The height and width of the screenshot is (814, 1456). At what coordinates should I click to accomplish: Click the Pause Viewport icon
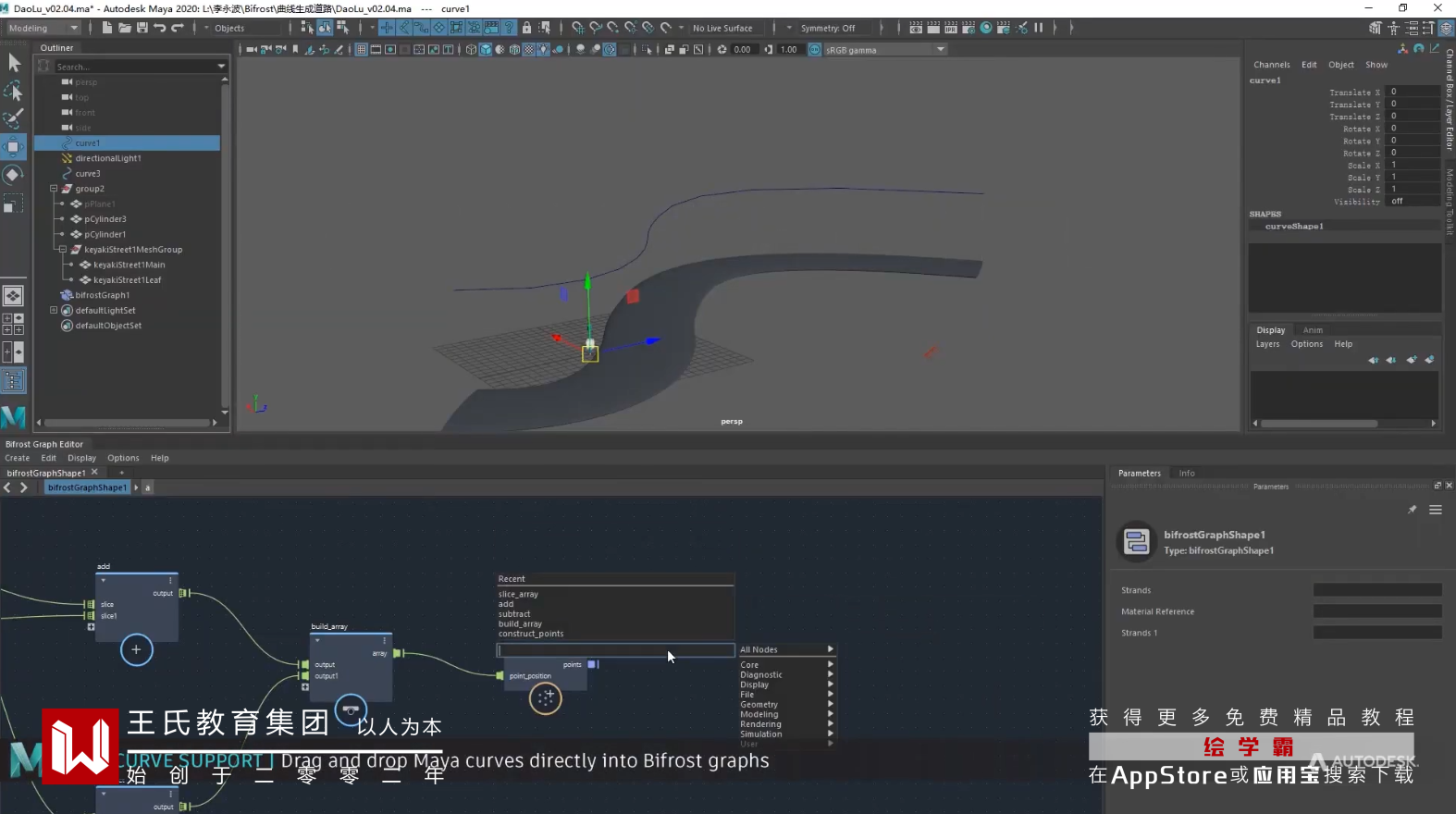tap(1039, 28)
